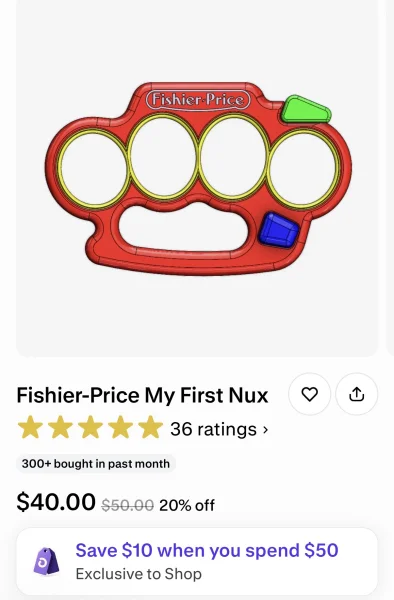394x600 pixels.
Task: Open the share upload icon
Action: pyautogui.click(x=357, y=394)
